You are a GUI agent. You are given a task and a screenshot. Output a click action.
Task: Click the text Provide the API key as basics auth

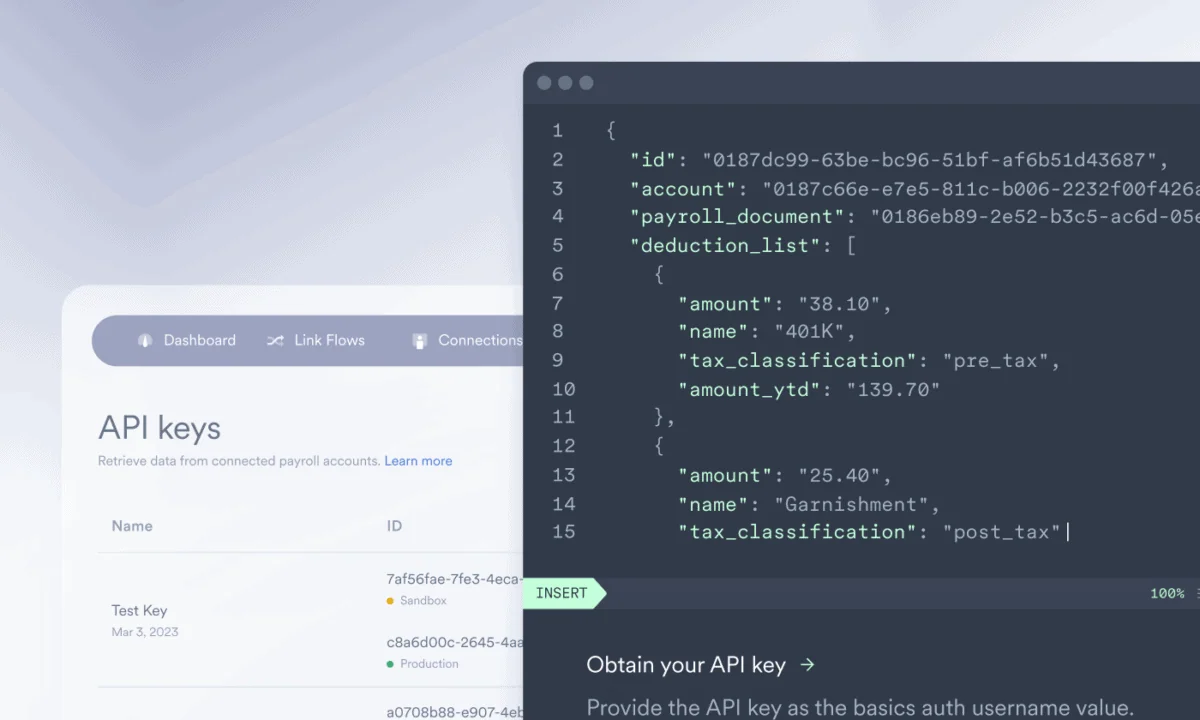[860, 708]
